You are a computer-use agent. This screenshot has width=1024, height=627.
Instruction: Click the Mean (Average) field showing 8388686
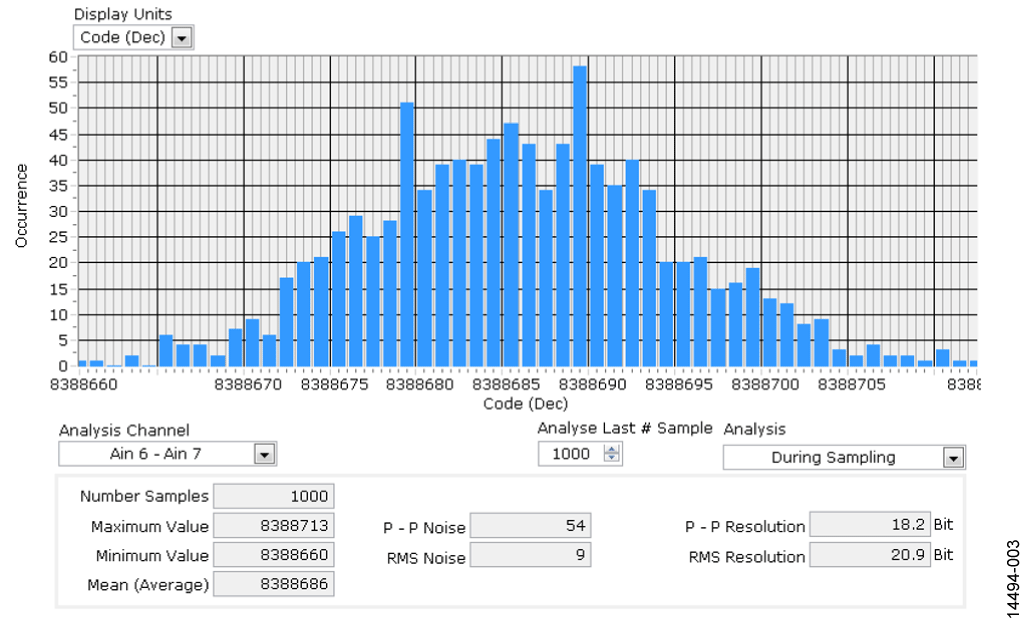point(274,584)
